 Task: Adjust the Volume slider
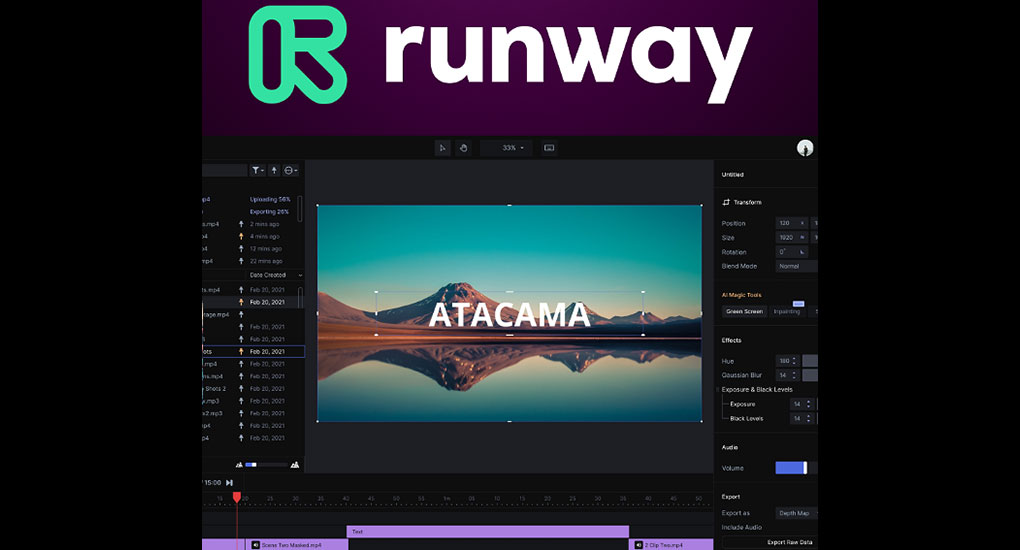tap(792, 468)
